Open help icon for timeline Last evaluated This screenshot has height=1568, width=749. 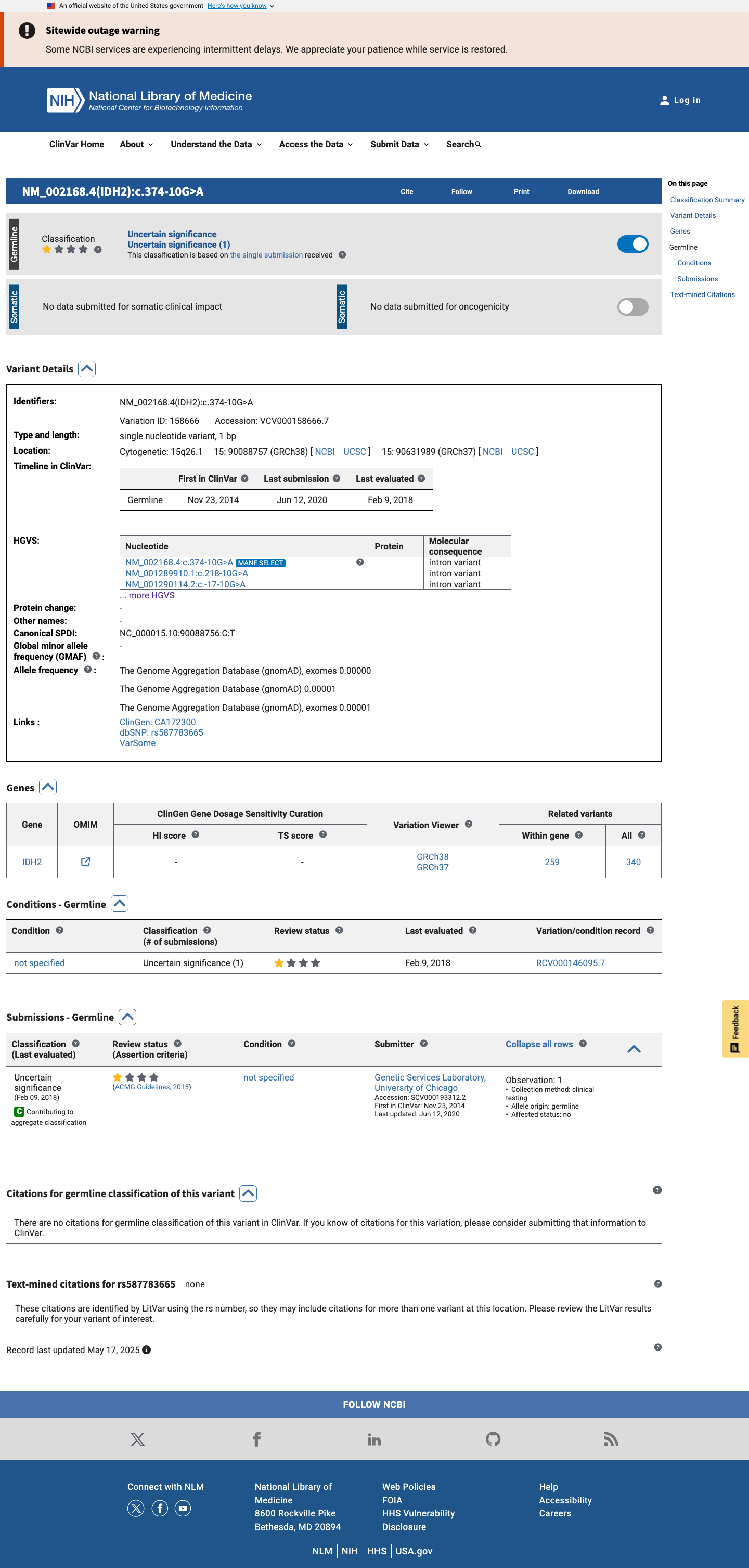pos(421,479)
